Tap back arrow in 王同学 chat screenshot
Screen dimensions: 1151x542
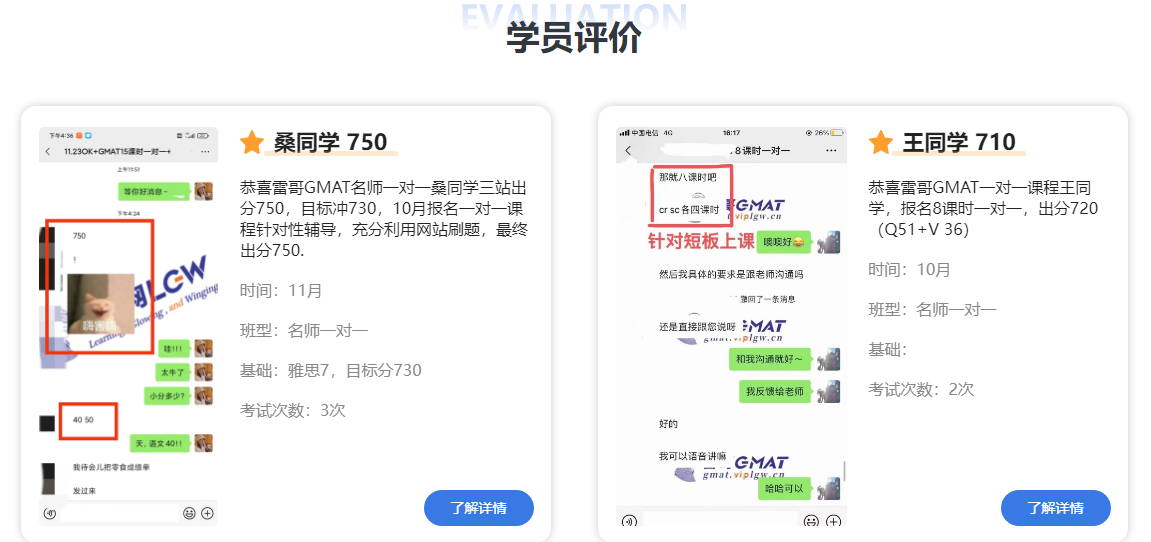click(628, 150)
